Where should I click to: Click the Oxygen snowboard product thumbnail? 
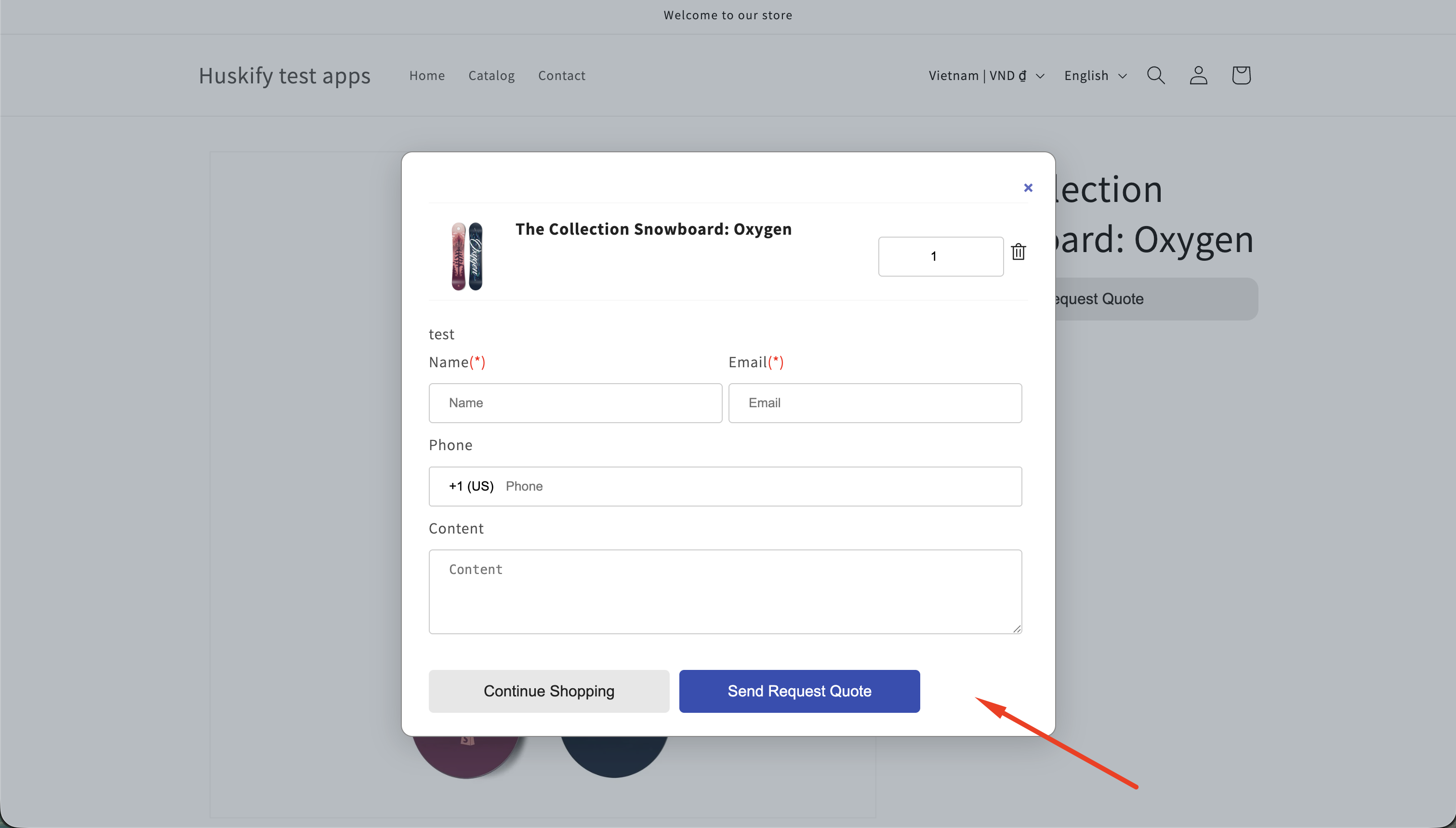tap(467, 256)
